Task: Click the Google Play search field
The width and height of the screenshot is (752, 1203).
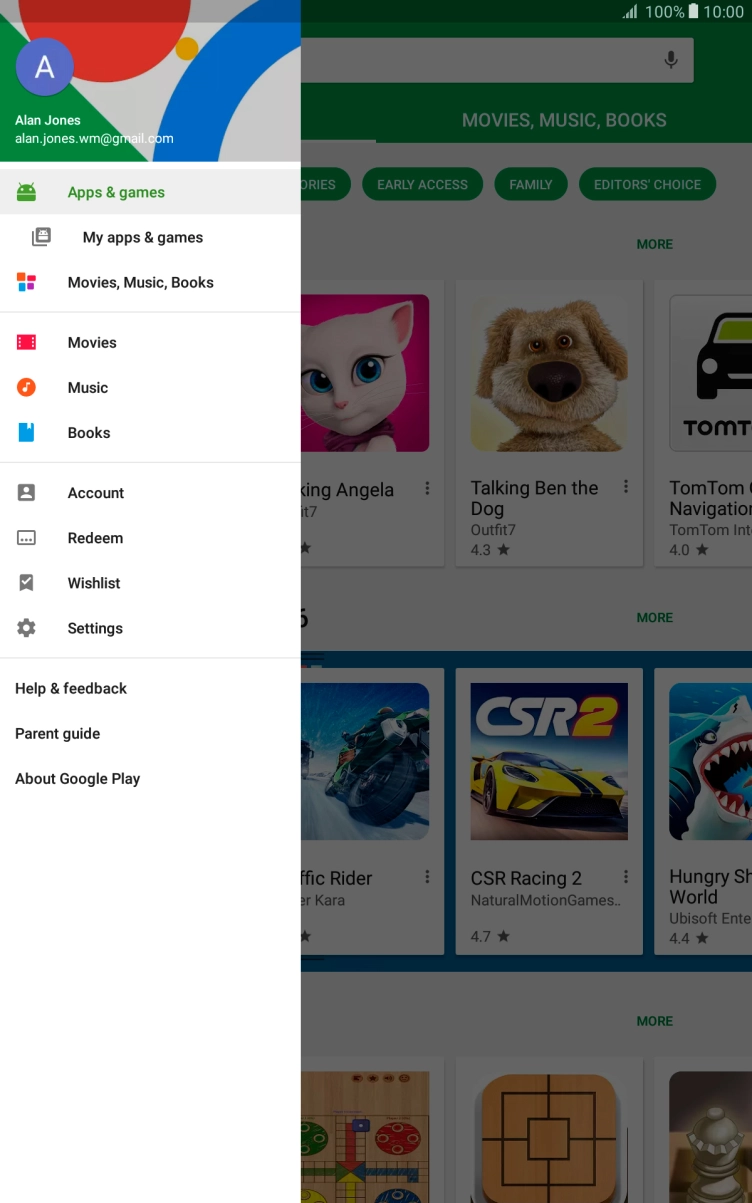Action: point(480,60)
